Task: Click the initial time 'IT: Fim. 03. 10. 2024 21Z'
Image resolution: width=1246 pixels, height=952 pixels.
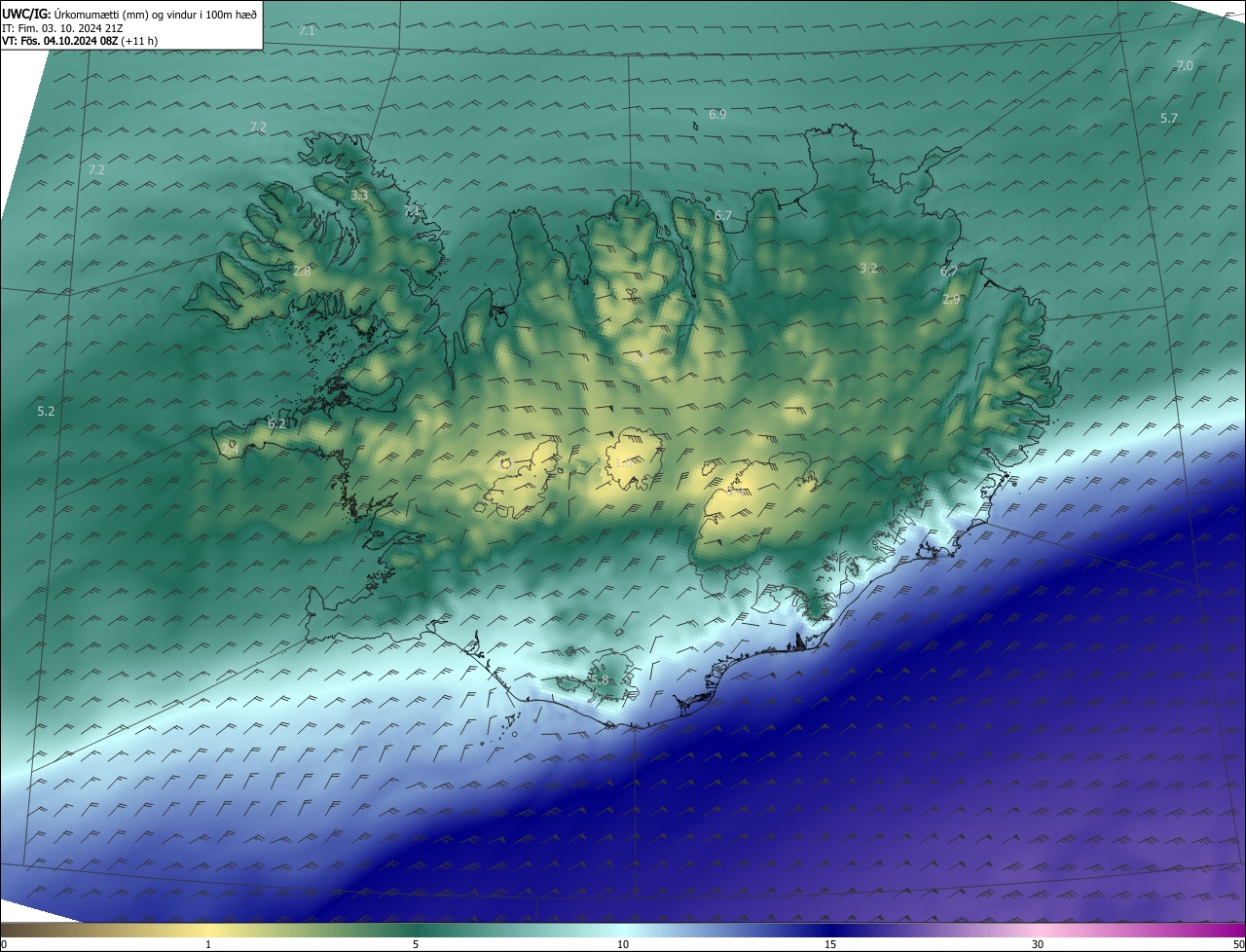Action: tap(62, 28)
